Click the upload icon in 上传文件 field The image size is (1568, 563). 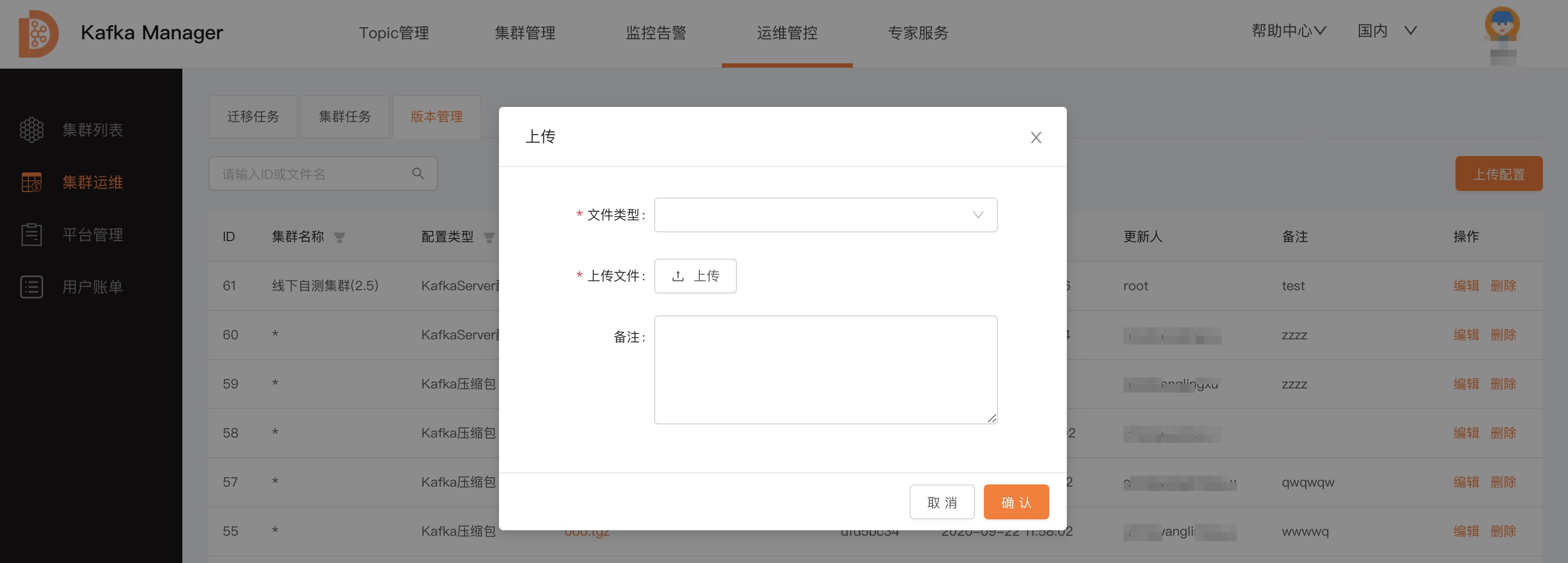[x=678, y=276]
